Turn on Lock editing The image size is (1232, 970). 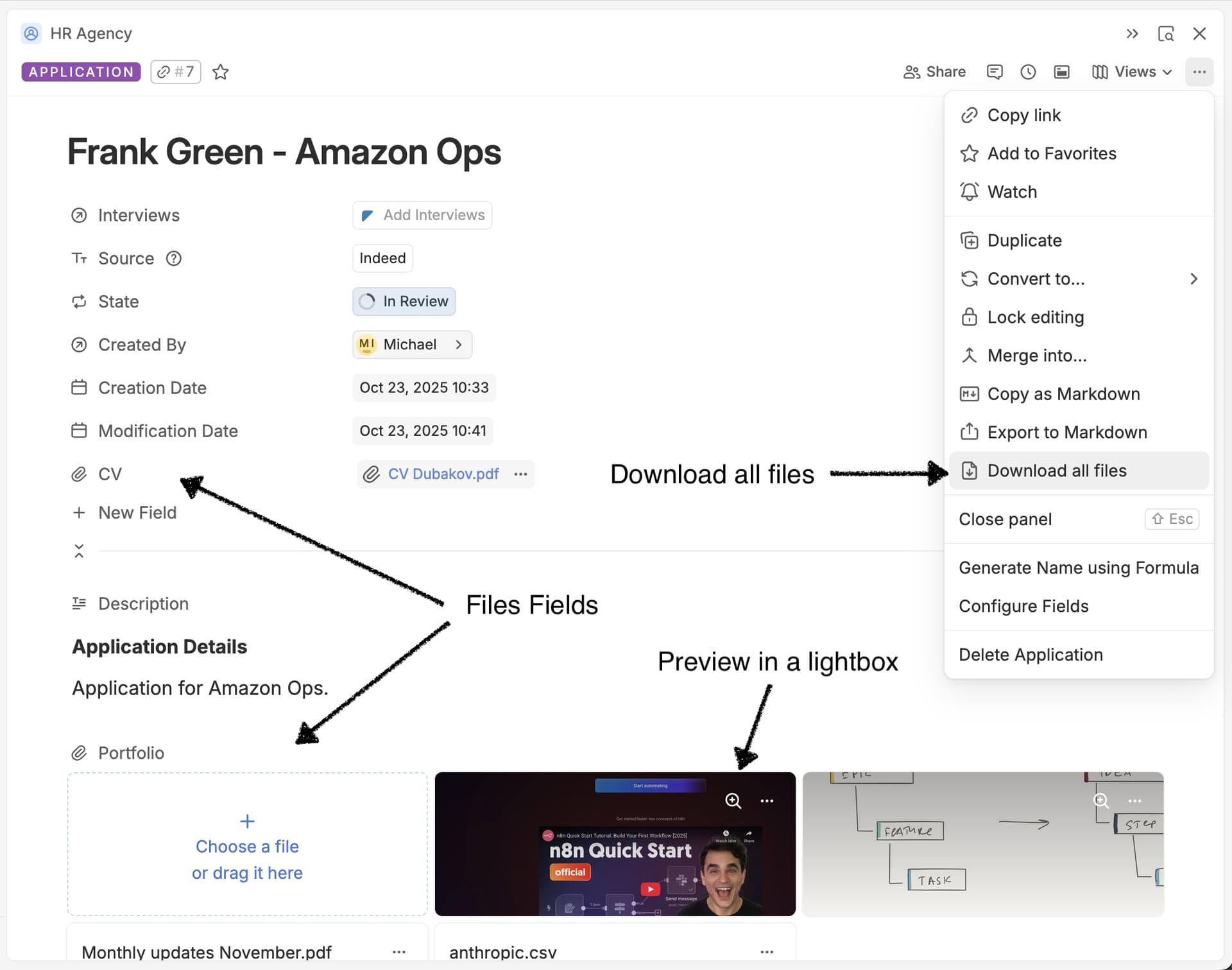point(1034,317)
